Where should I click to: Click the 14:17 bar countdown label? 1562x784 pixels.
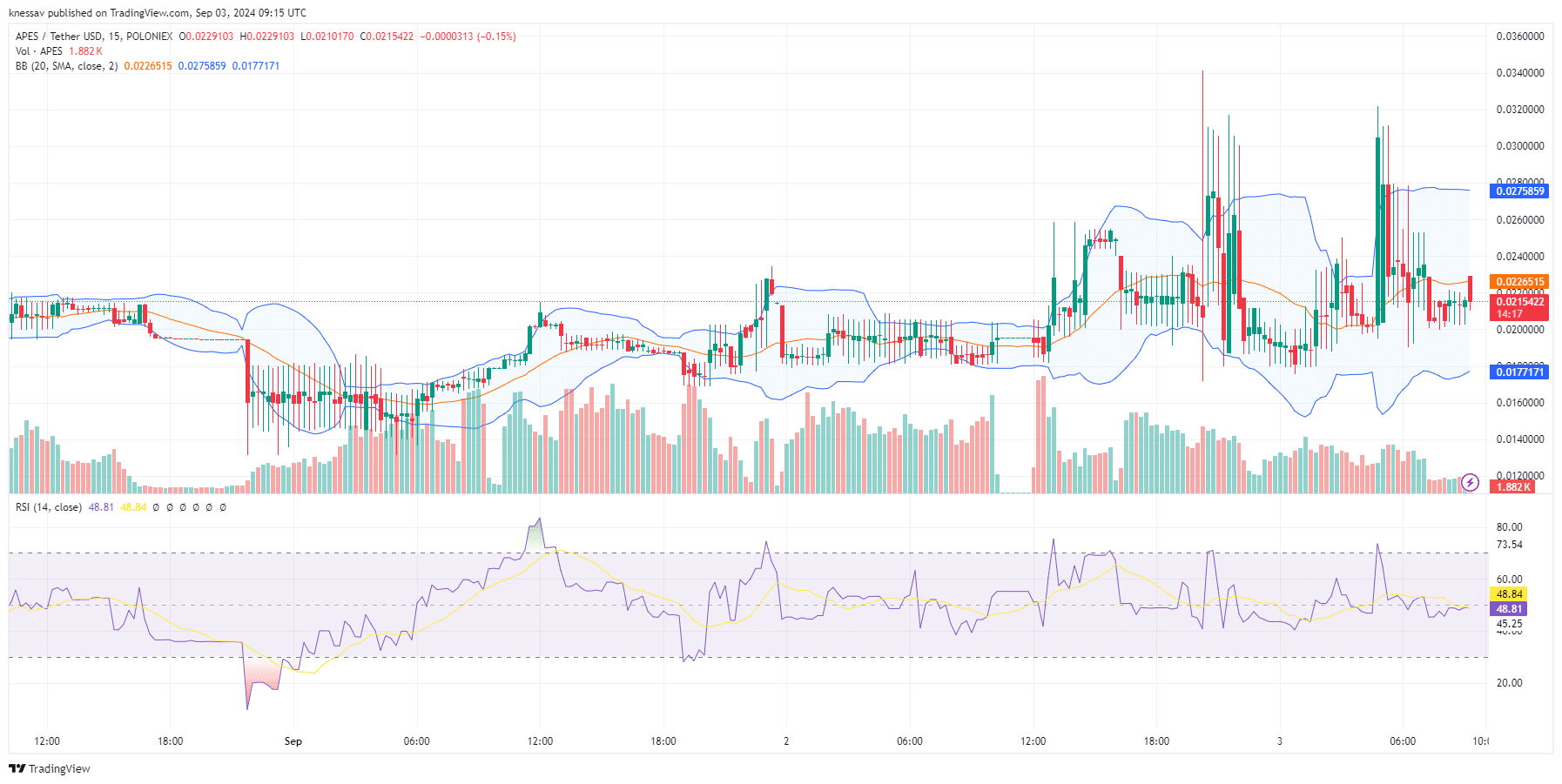click(1511, 315)
